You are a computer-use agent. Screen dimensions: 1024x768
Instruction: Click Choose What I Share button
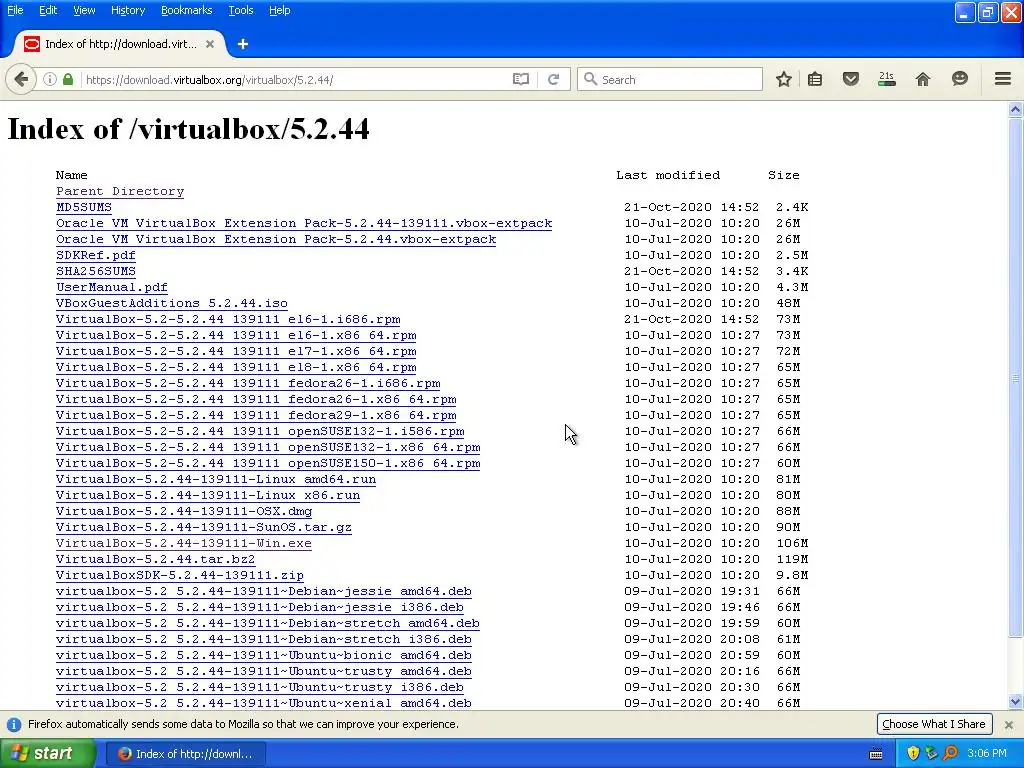point(934,724)
